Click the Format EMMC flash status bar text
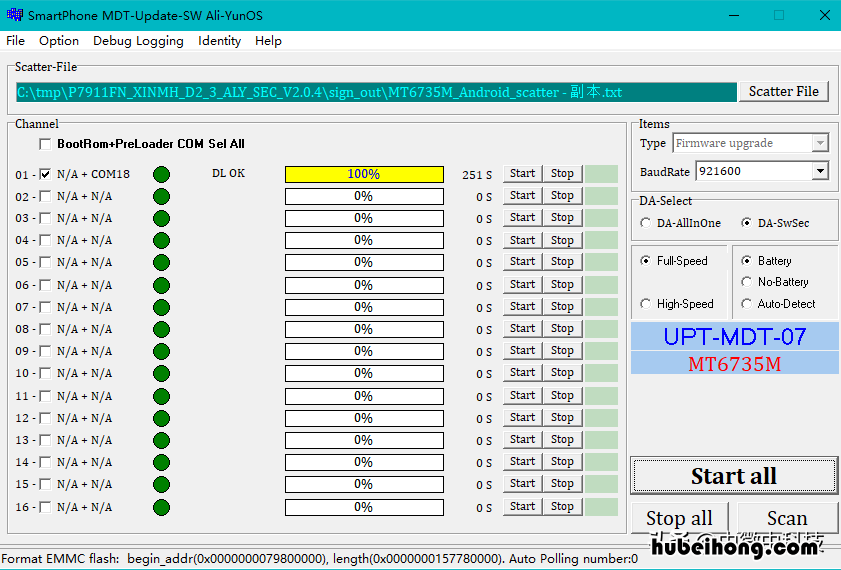The width and height of the screenshot is (841, 570). [320, 559]
